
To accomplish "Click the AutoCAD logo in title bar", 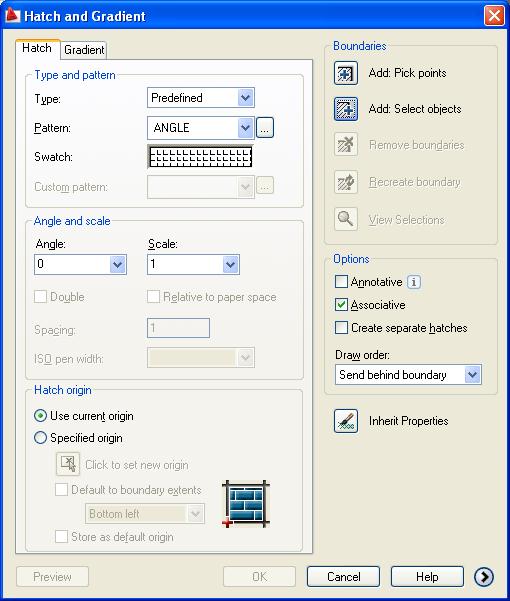I will 12,15.
